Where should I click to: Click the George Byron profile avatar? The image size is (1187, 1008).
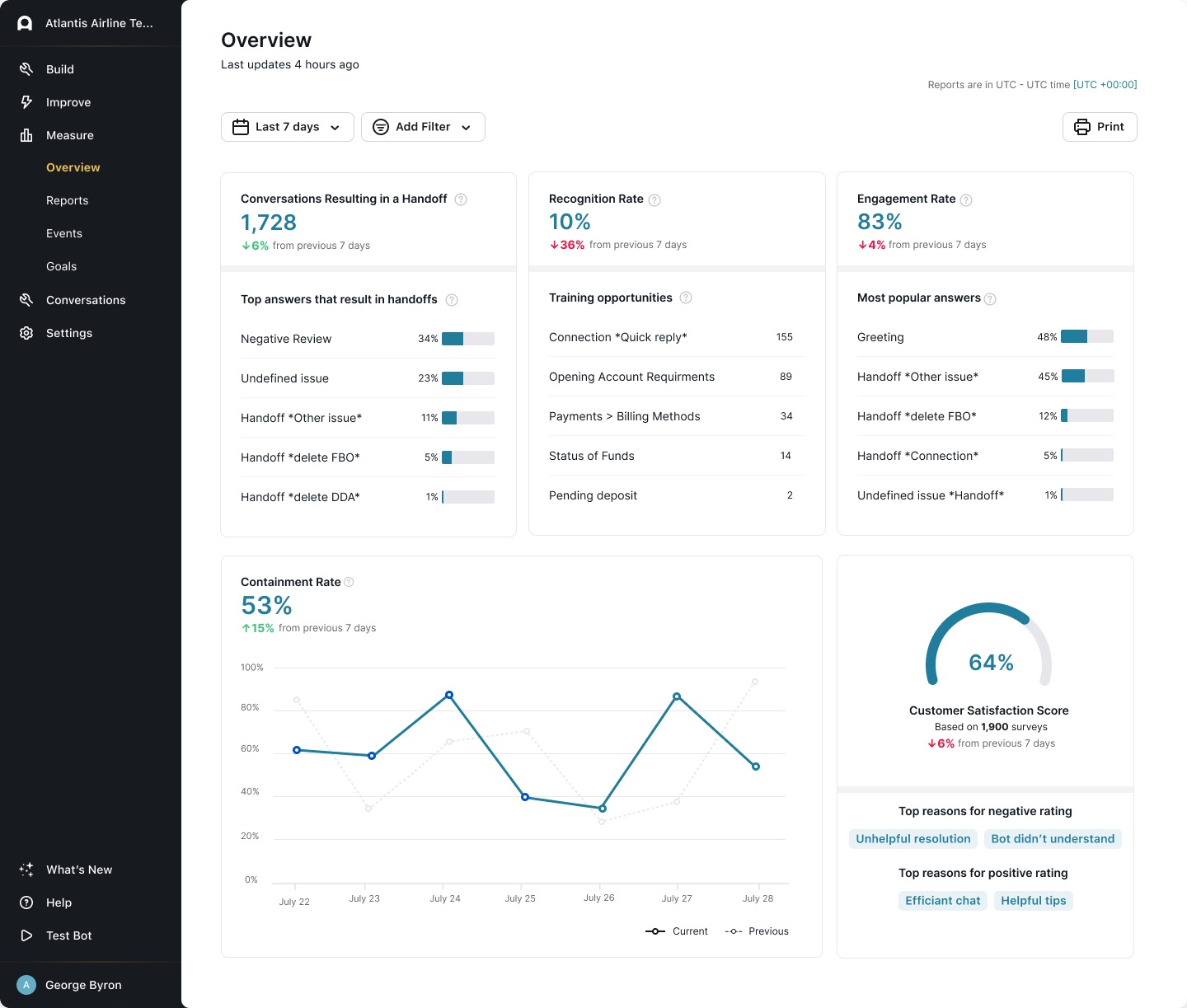pyautogui.click(x=26, y=984)
